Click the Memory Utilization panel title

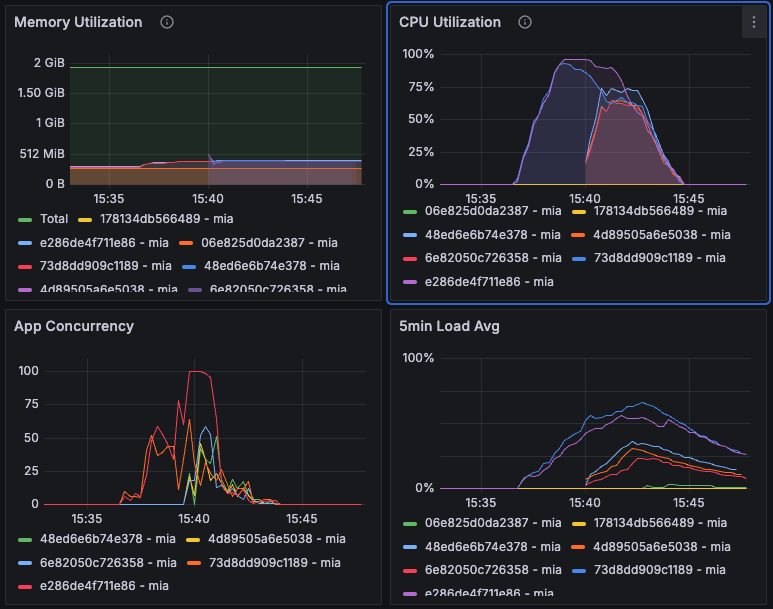tap(78, 22)
